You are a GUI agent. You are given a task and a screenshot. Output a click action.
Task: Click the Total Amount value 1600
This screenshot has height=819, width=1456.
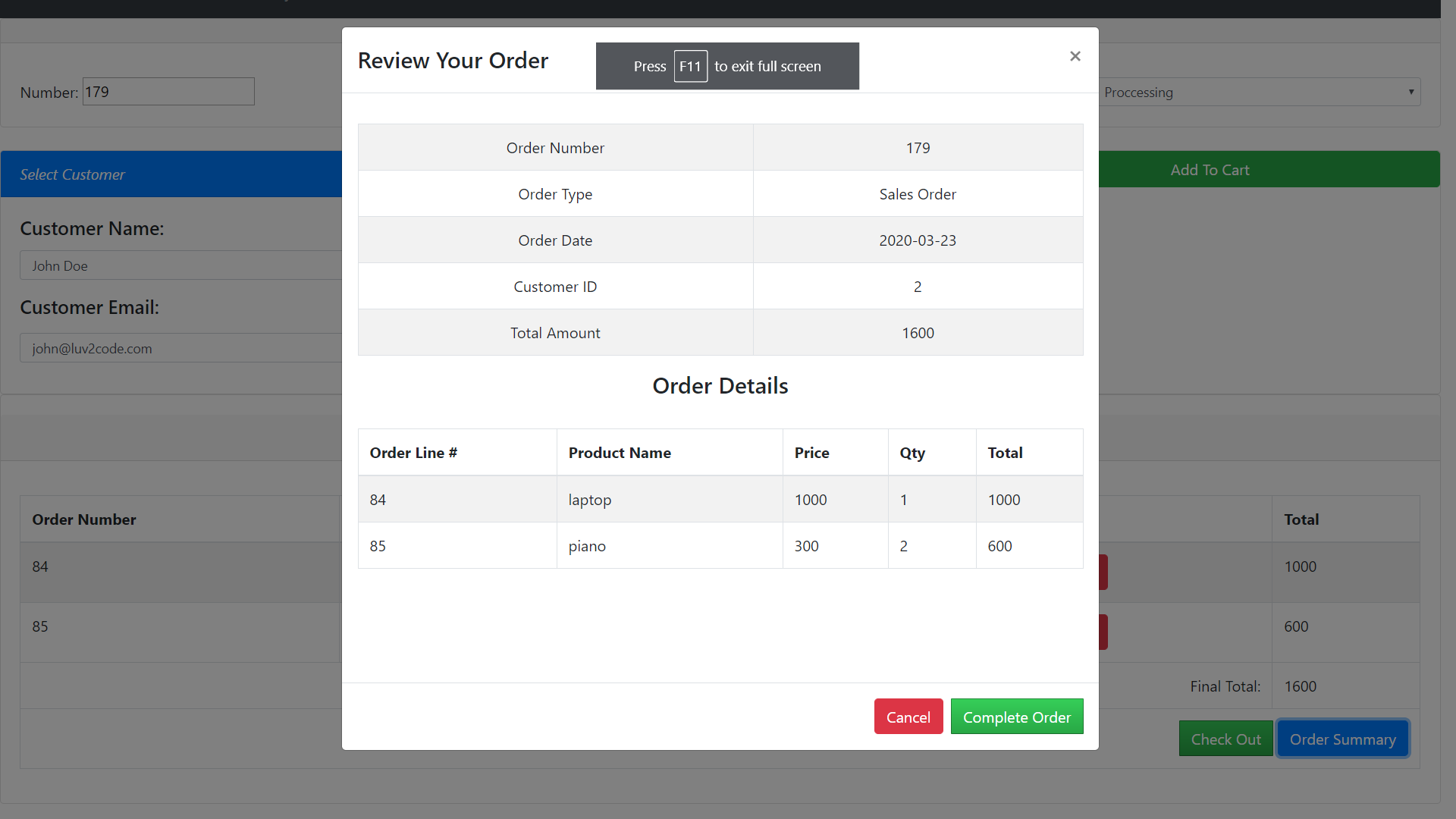(918, 332)
